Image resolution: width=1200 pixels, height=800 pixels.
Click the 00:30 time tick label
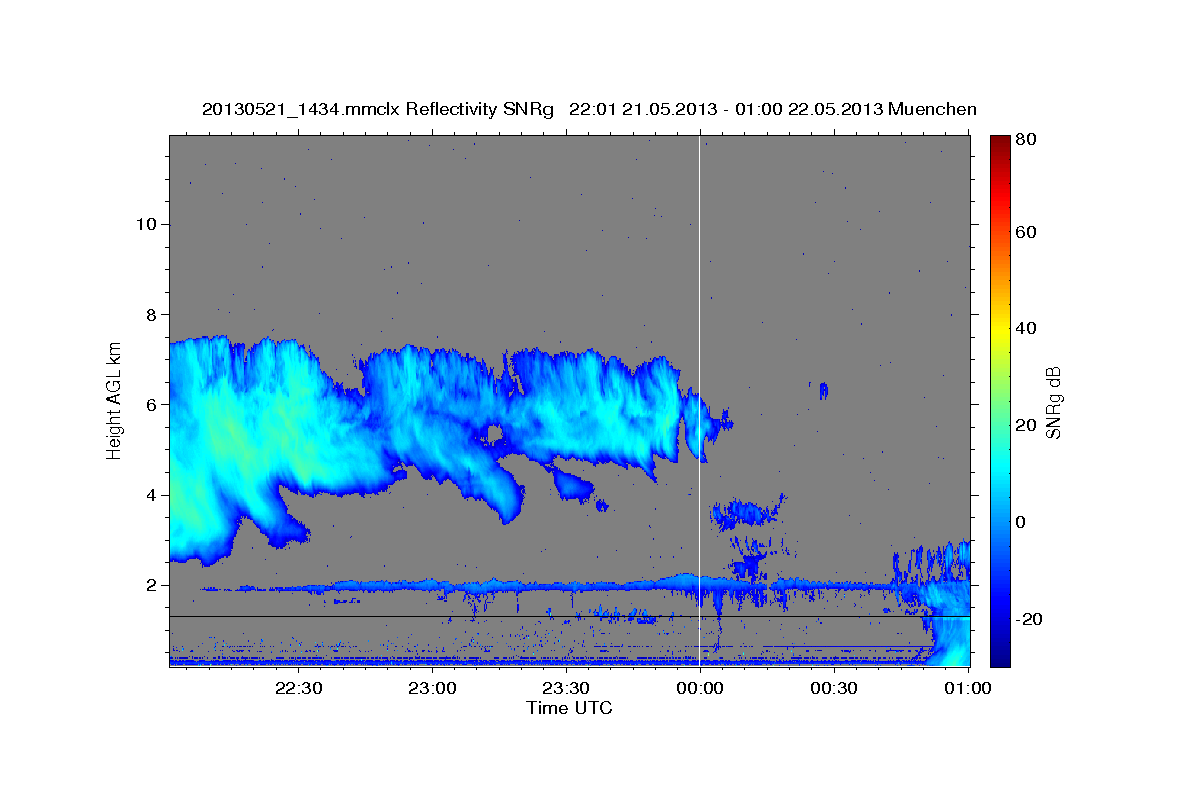[x=834, y=688]
